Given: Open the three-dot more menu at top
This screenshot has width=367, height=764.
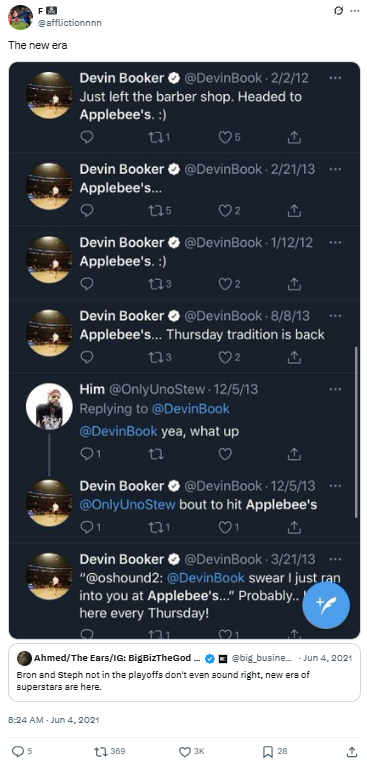Looking at the screenshot, I should (354, 11).
